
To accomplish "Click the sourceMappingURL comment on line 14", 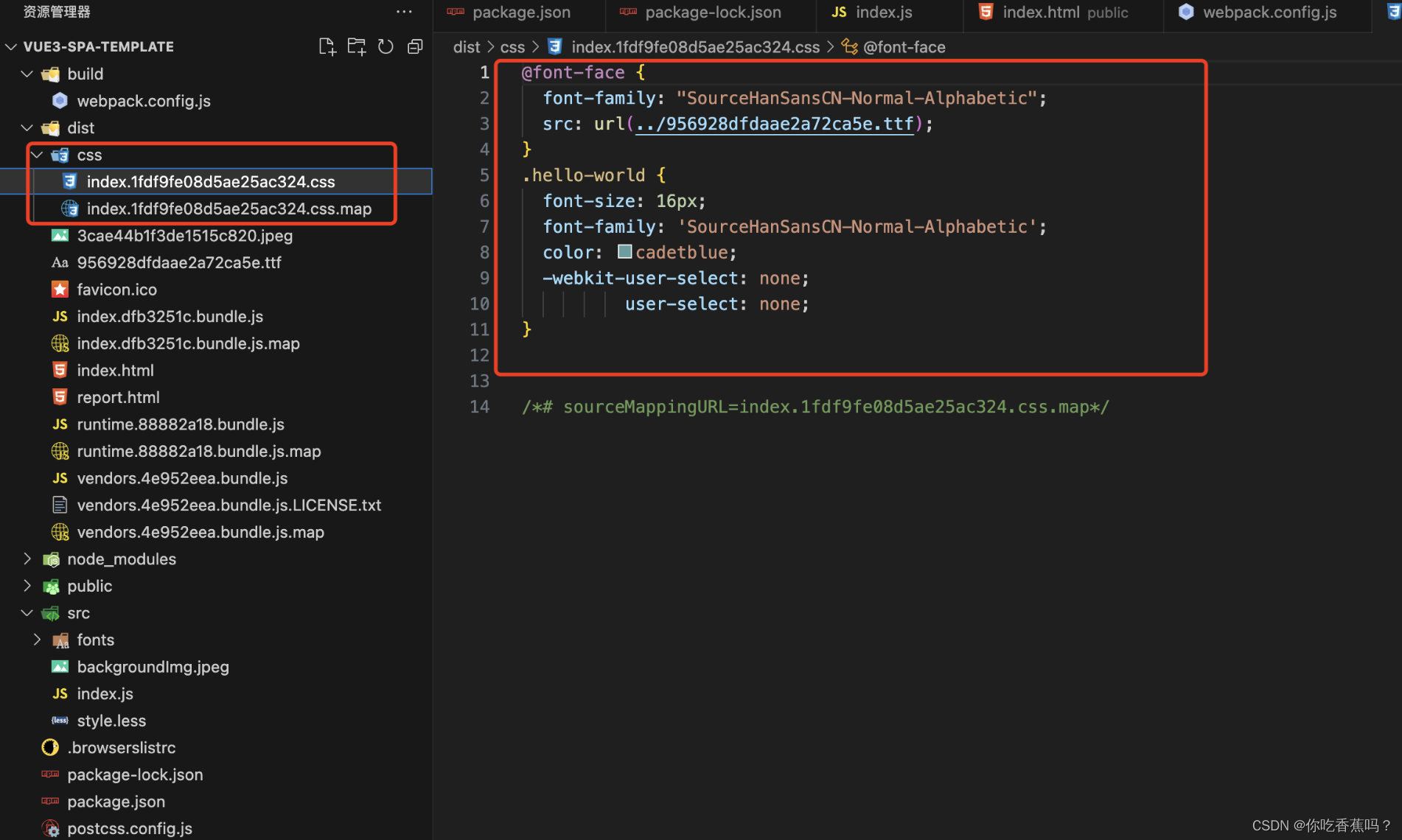I will 815,407.
